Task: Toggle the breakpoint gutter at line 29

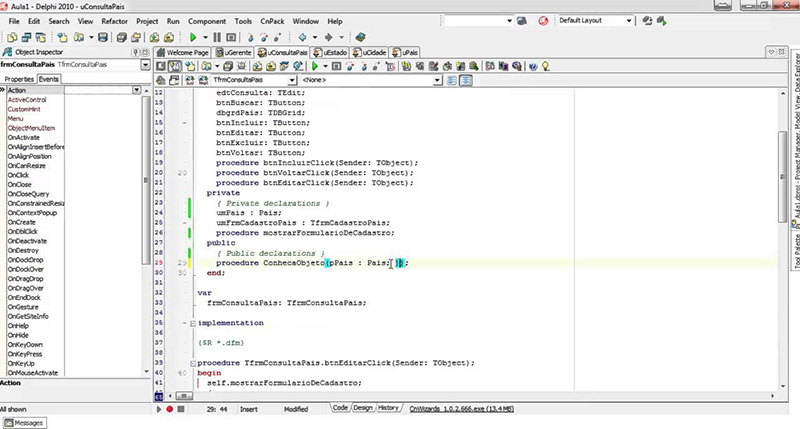Action: coord(161,263)
